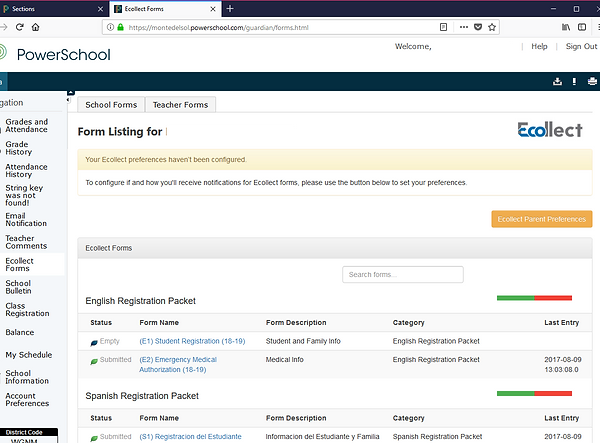Go to Class Registration
600x443 pixels.
[27, 309]
